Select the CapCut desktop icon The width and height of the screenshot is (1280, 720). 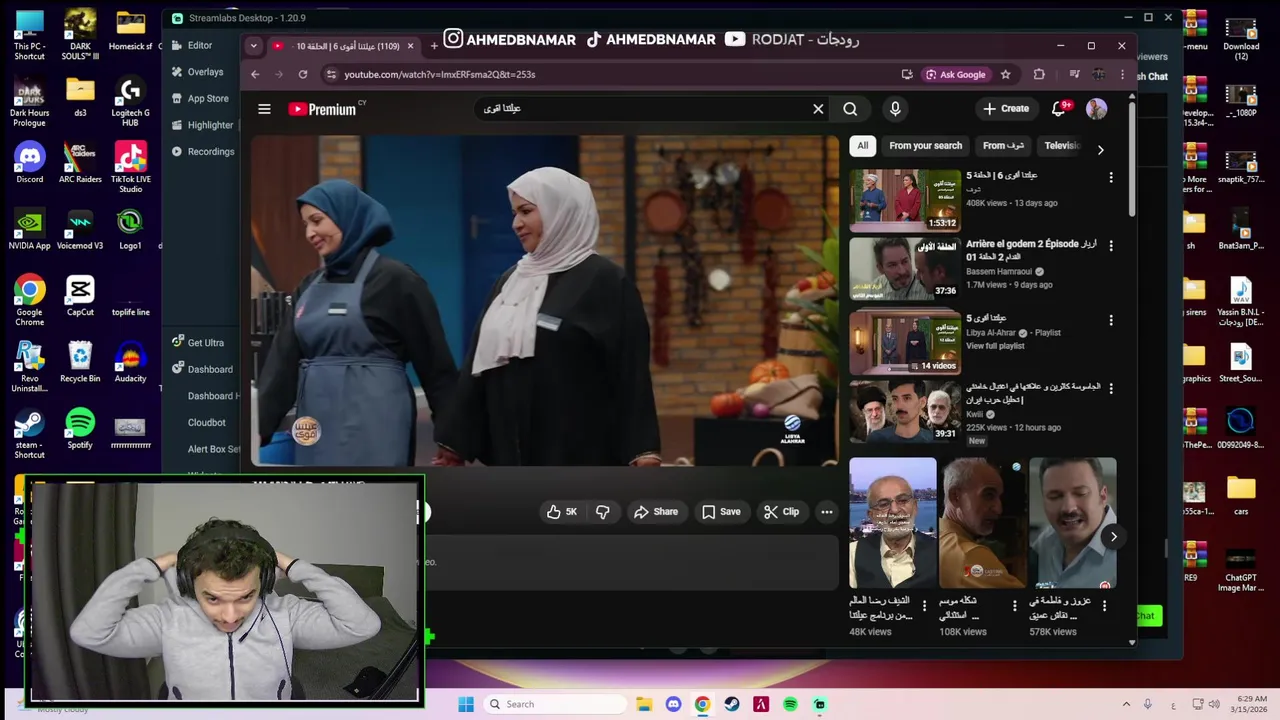pos(80,295)
